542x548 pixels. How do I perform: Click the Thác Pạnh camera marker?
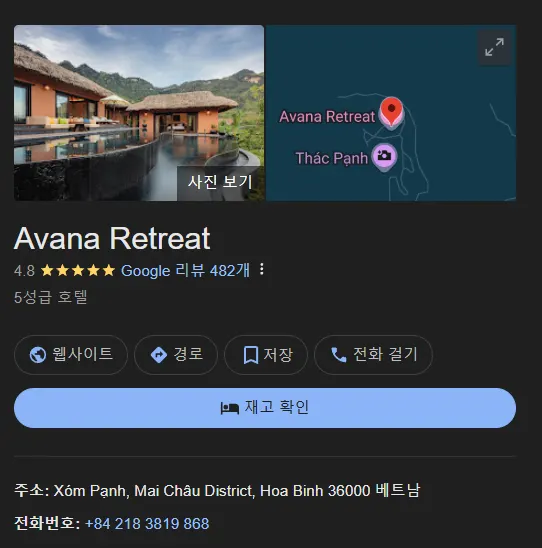click(x=384, y=157)
